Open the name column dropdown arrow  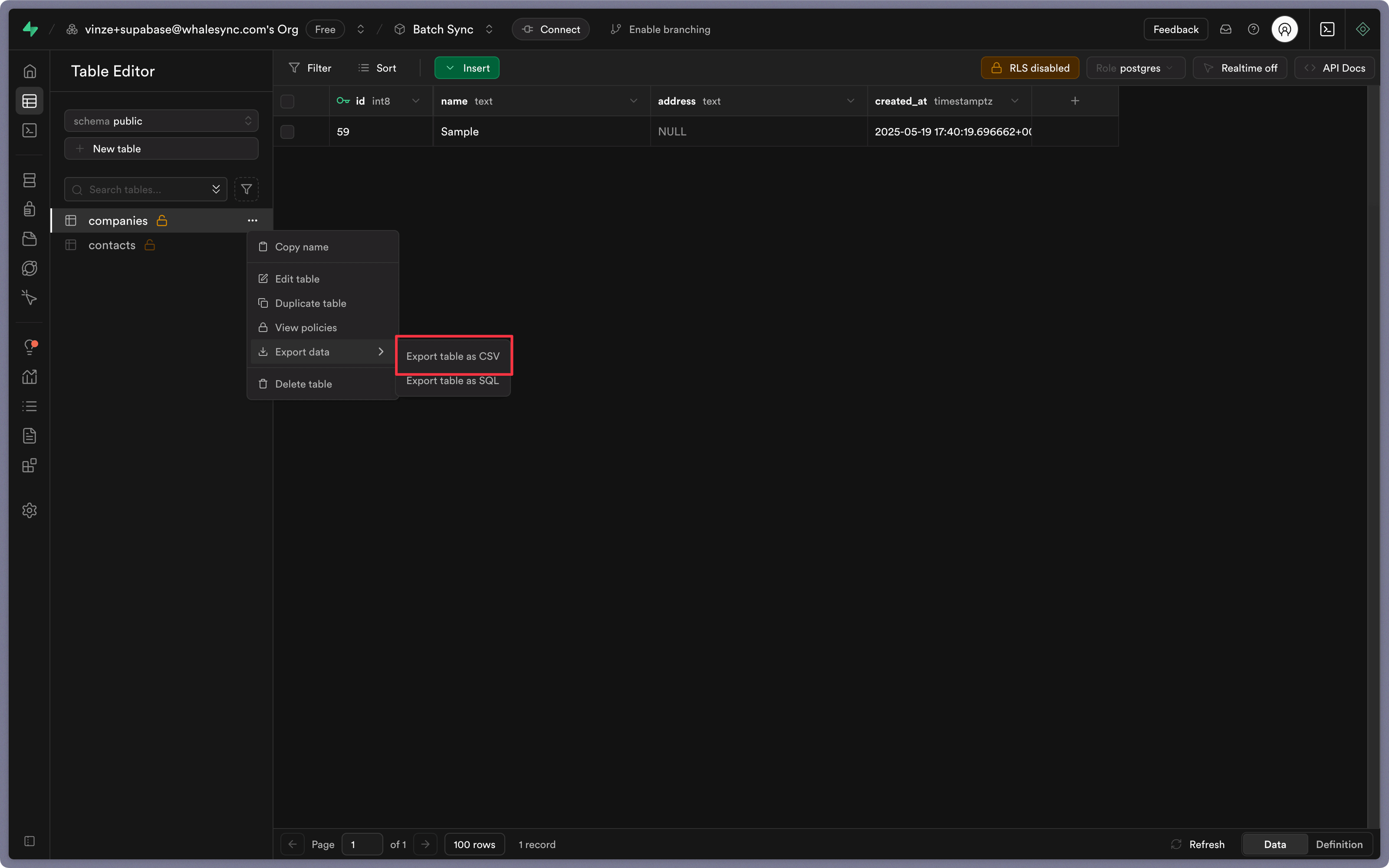[634, 101]
